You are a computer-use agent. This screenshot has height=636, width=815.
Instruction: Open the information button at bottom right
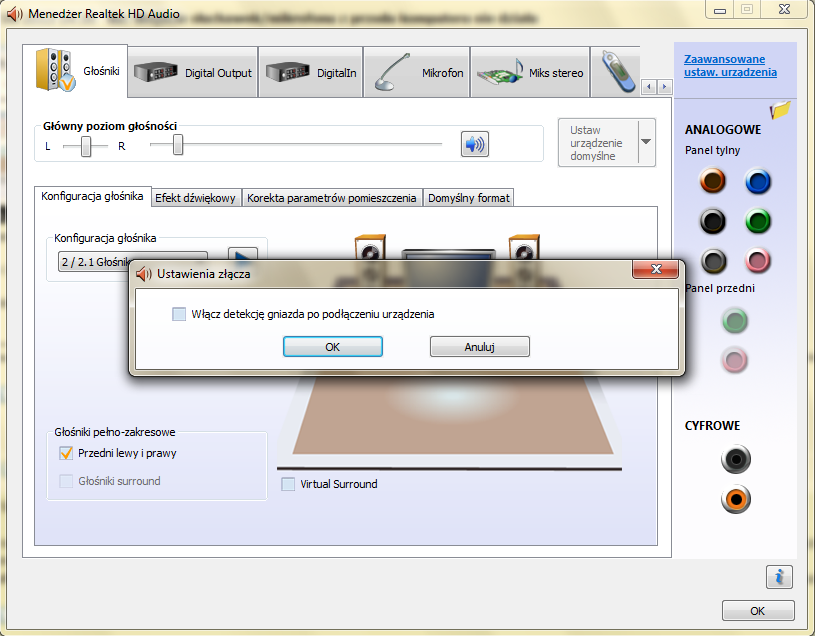(779, 577)
